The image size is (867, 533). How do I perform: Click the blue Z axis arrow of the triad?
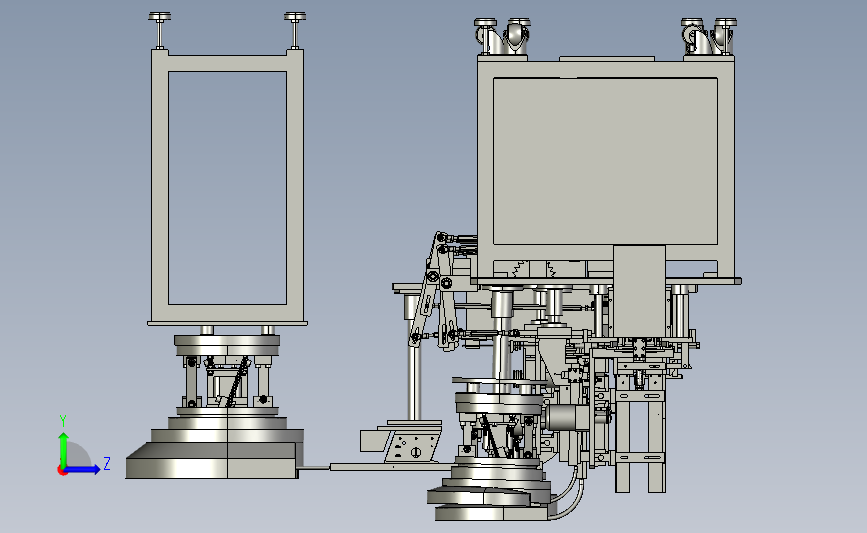pos(83,469)
